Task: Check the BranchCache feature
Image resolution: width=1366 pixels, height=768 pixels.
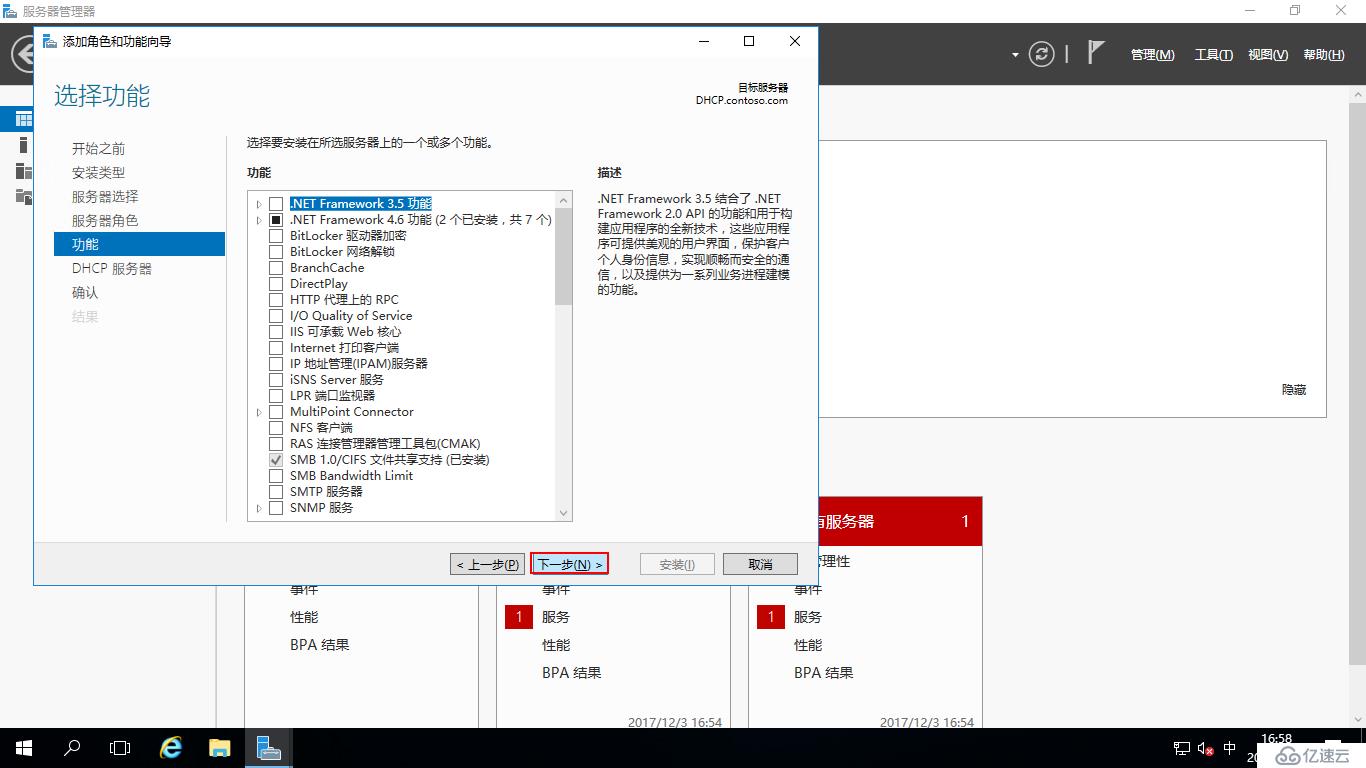Action: 276,268
